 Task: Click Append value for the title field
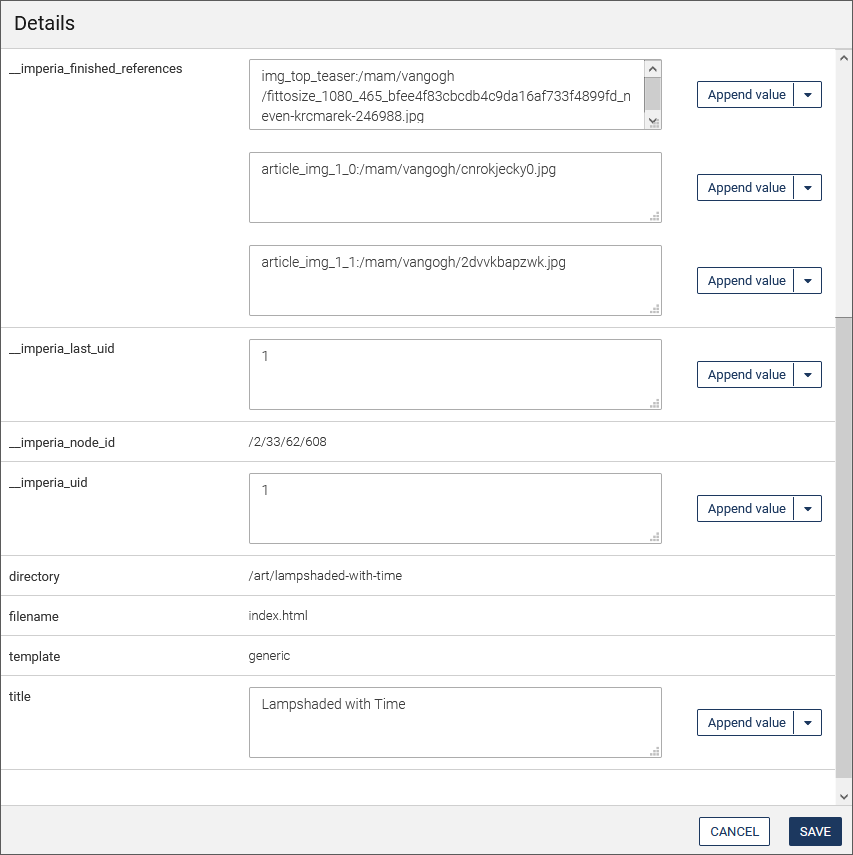click(x=746, y=722)
